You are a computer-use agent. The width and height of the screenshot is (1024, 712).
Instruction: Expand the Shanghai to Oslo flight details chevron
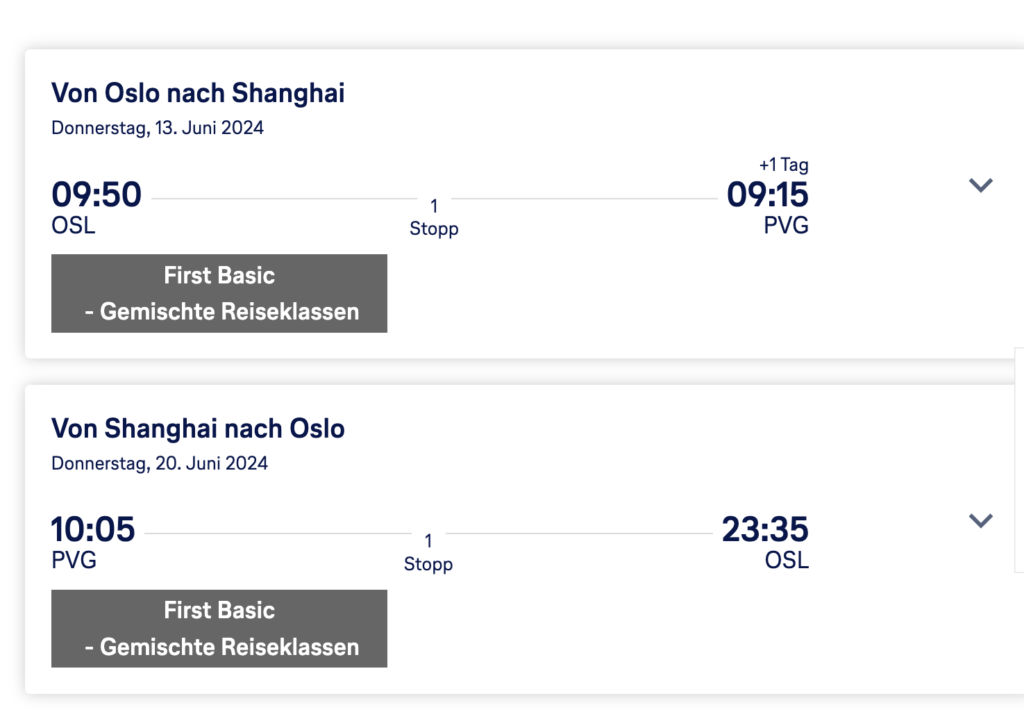click(x=980, y=520)
